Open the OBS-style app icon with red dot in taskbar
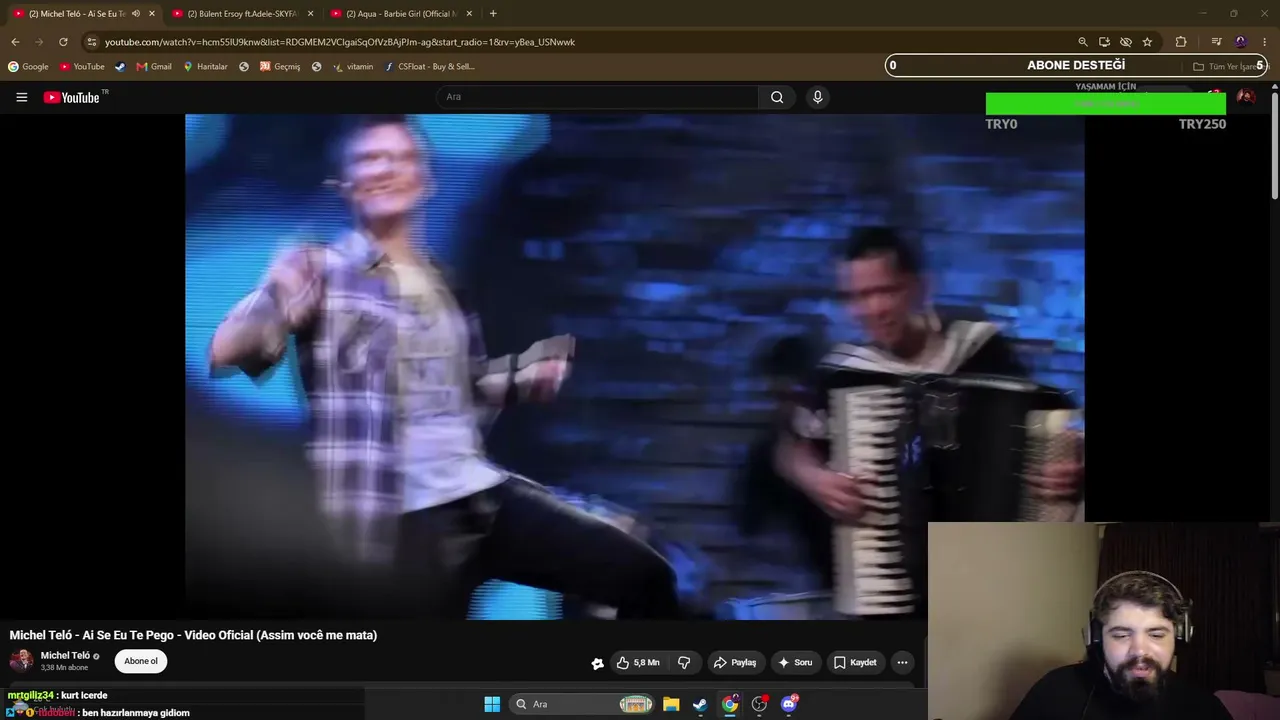 [759, 704]
